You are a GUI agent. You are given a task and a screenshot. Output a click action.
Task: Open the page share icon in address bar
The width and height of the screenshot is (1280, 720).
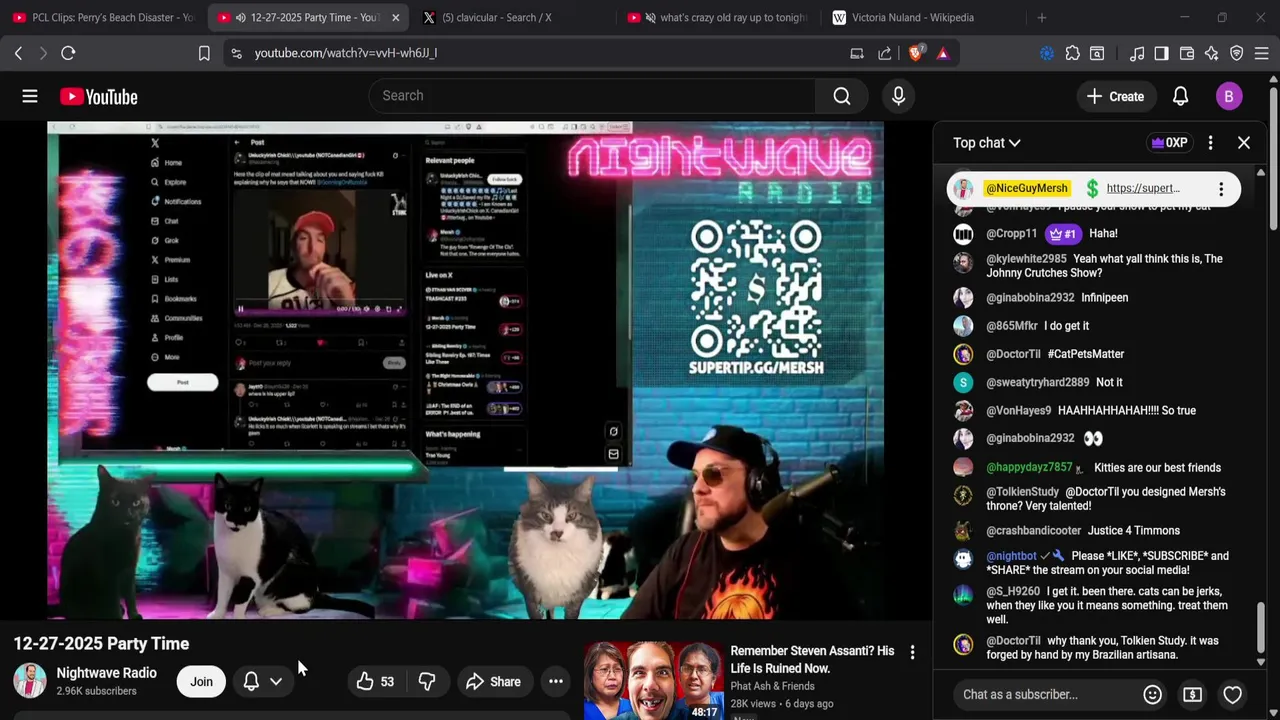point(885,53)
